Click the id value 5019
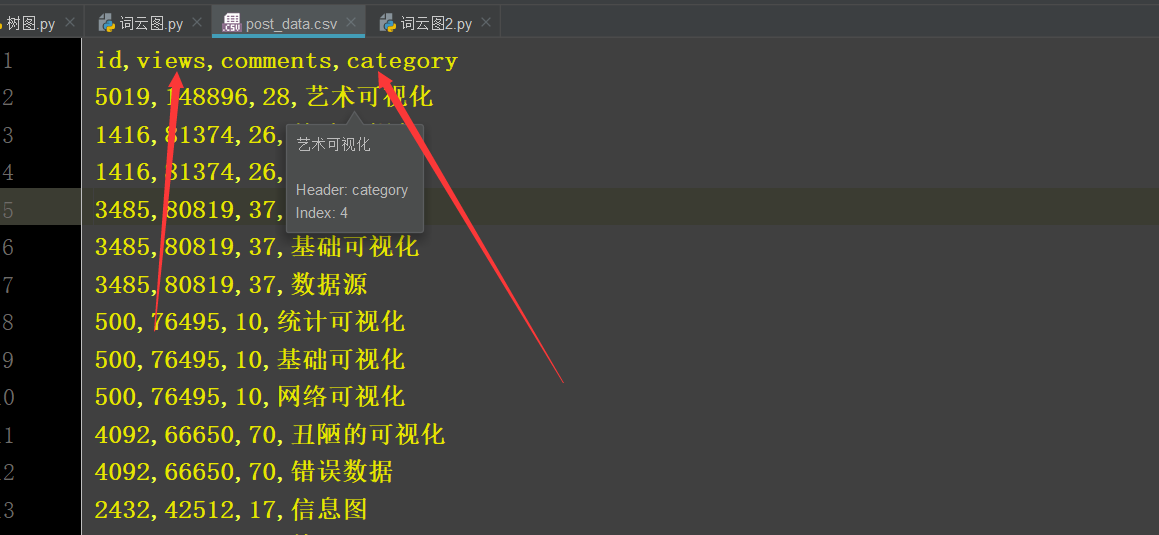The image size is (1159, 535). click(x=122, y=98)
